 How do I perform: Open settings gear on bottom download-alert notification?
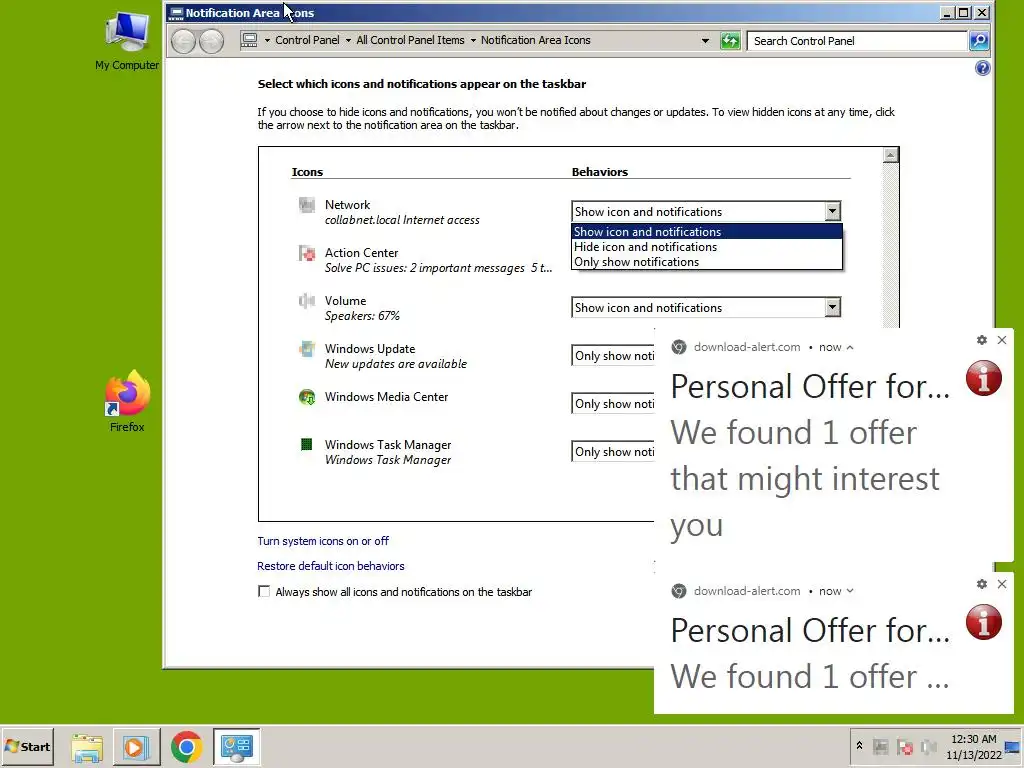pyautogui.click(x=982, y=584)
